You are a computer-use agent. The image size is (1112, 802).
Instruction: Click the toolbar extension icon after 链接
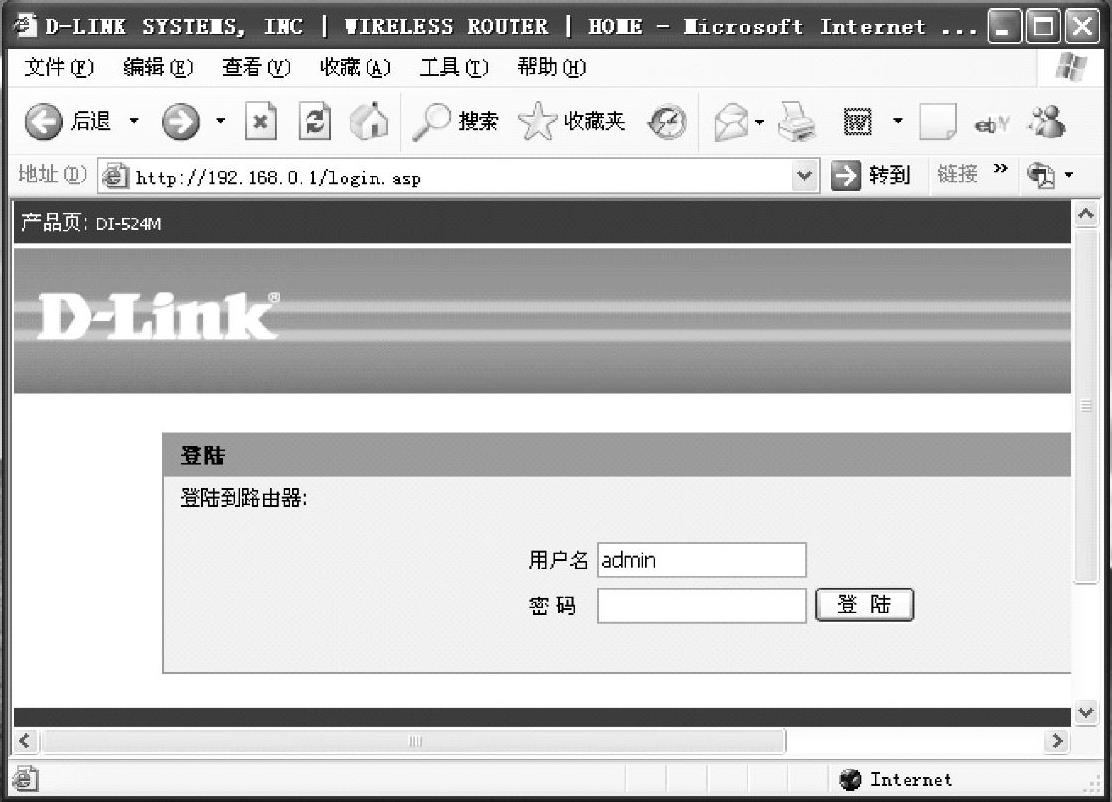(1041, 176)
